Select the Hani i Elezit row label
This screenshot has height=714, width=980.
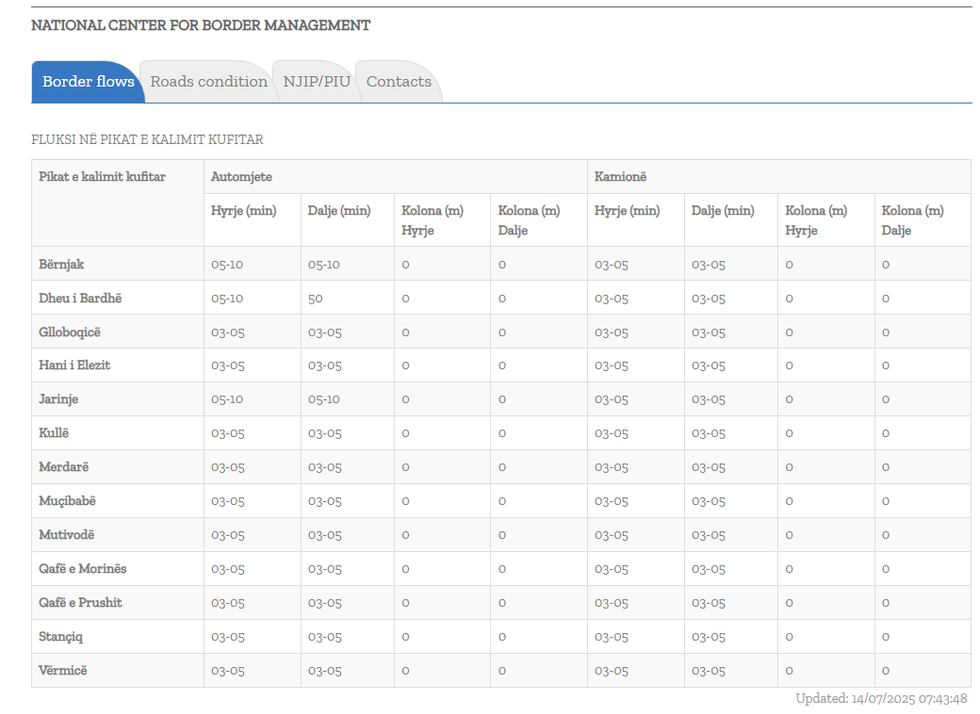coord(74,365)
